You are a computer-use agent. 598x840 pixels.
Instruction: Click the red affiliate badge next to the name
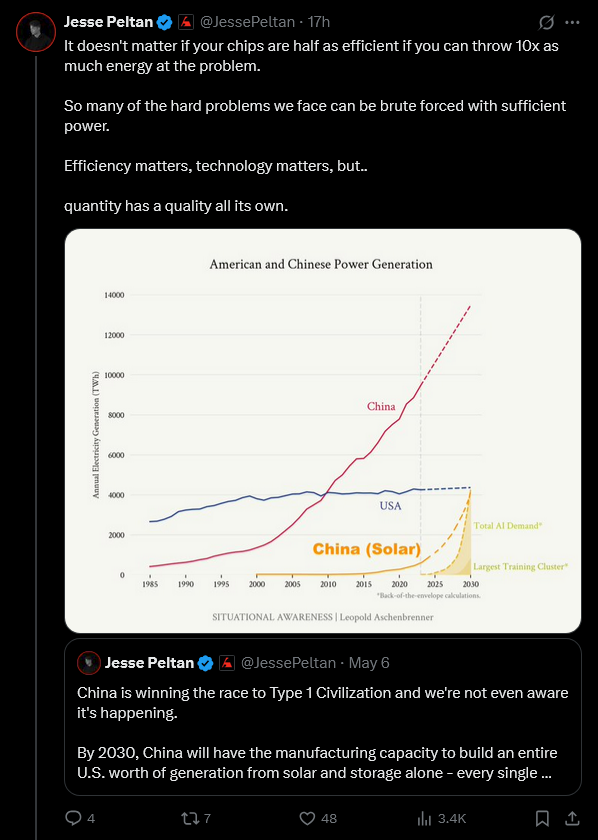coord(185,22)
